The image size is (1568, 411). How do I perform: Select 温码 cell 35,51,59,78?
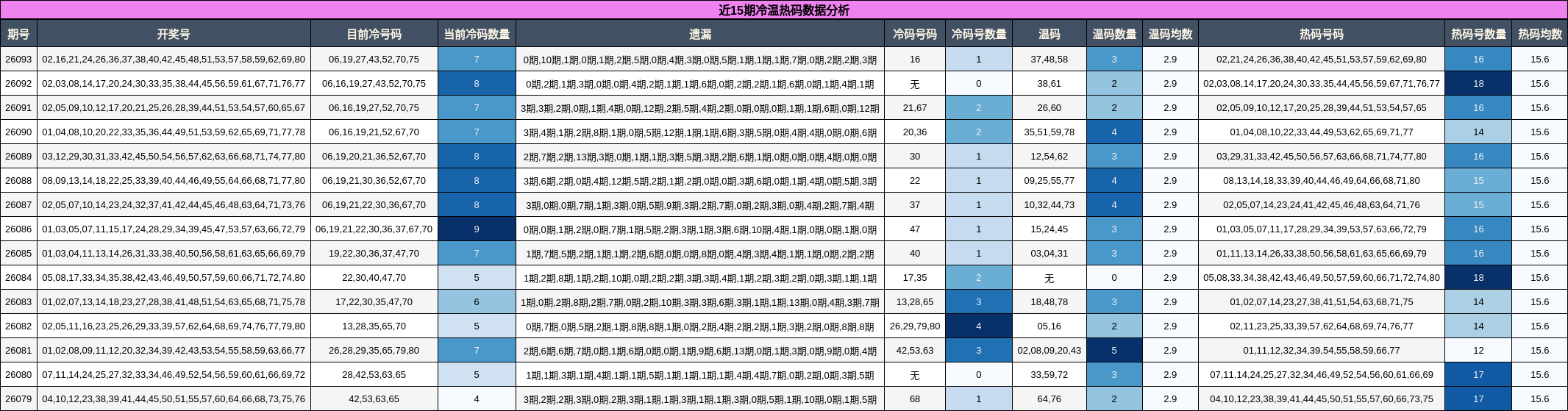tap(1050, 132)
